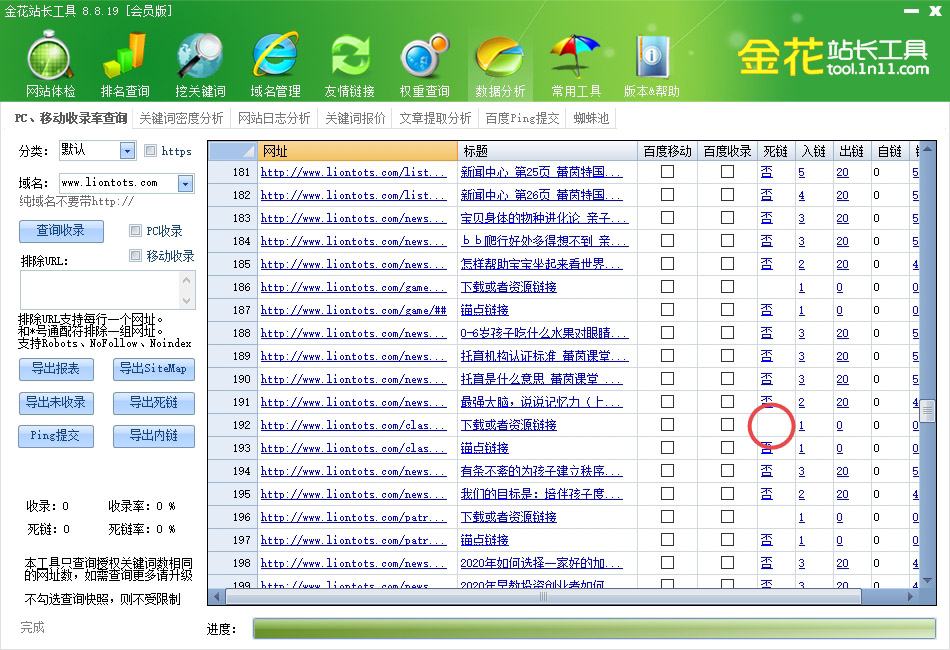The height and width of the screenshot is (650, 950).
Task: Open the 数据分析 data analysis module
Action: tap(499, 60)
